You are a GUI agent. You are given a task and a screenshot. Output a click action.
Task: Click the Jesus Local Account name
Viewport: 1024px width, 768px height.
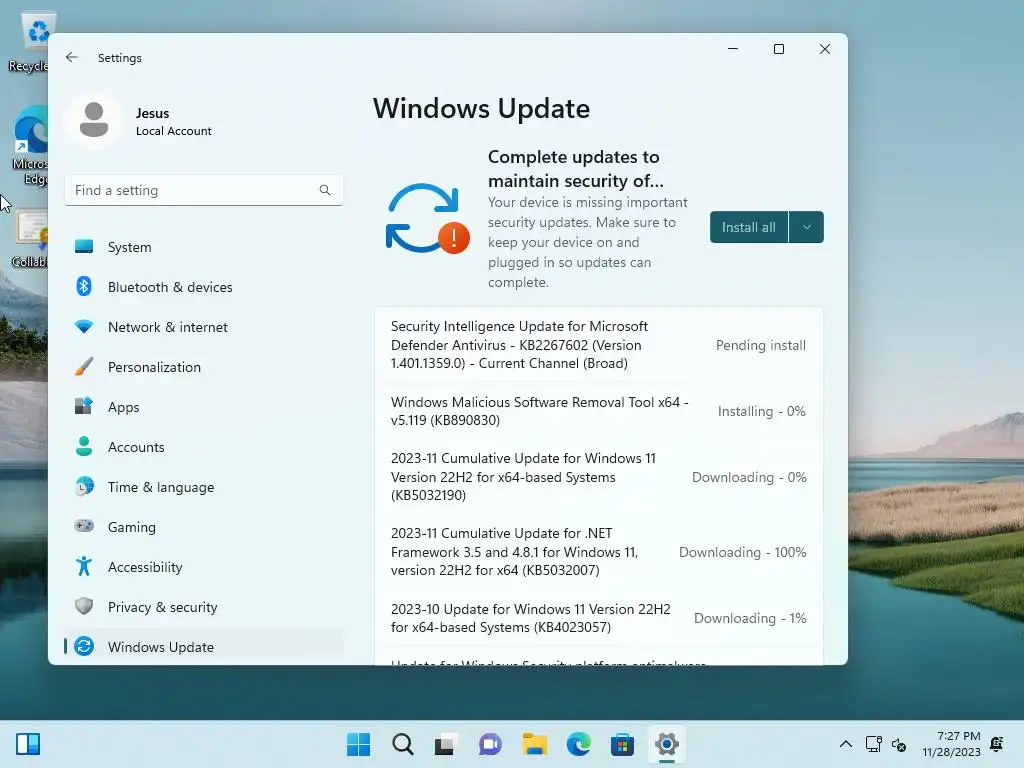click(x=173, y=121)
